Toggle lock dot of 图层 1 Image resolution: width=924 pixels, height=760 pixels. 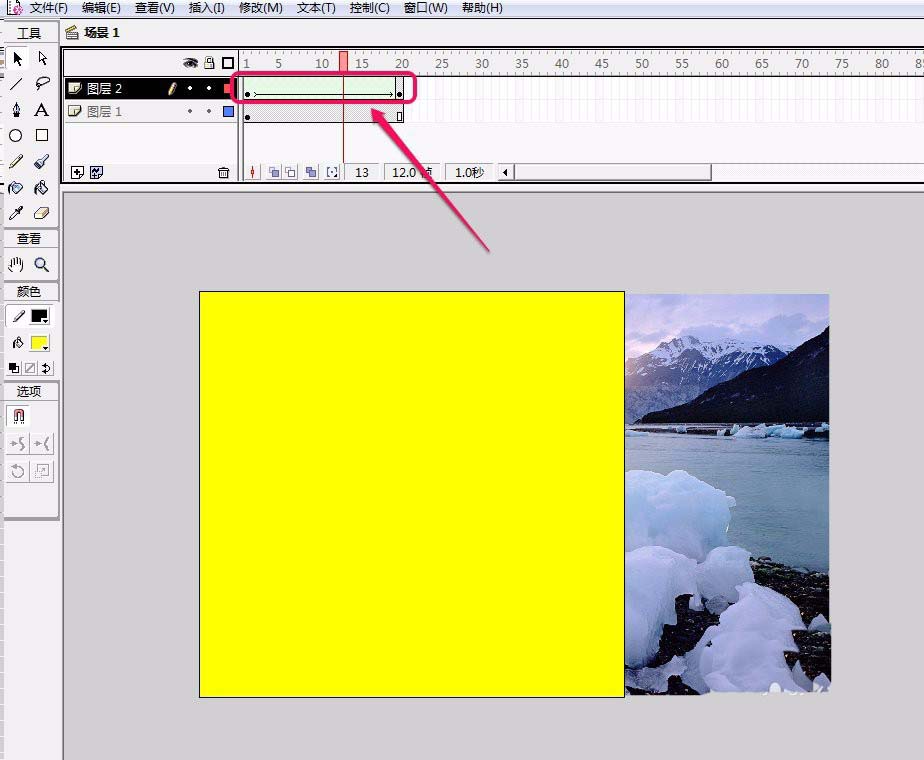point(209,111)
